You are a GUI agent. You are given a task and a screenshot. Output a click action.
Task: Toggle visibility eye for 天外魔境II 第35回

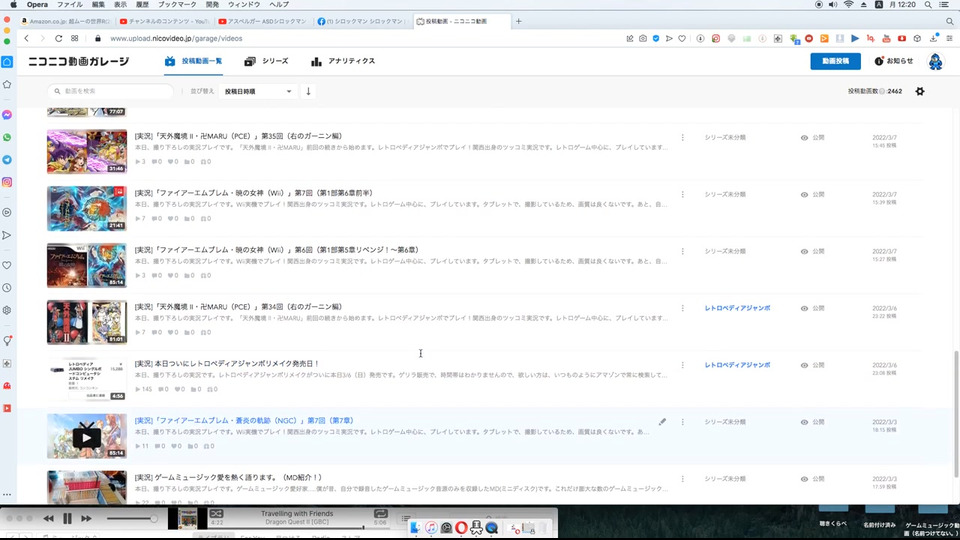tap(804, 138)
